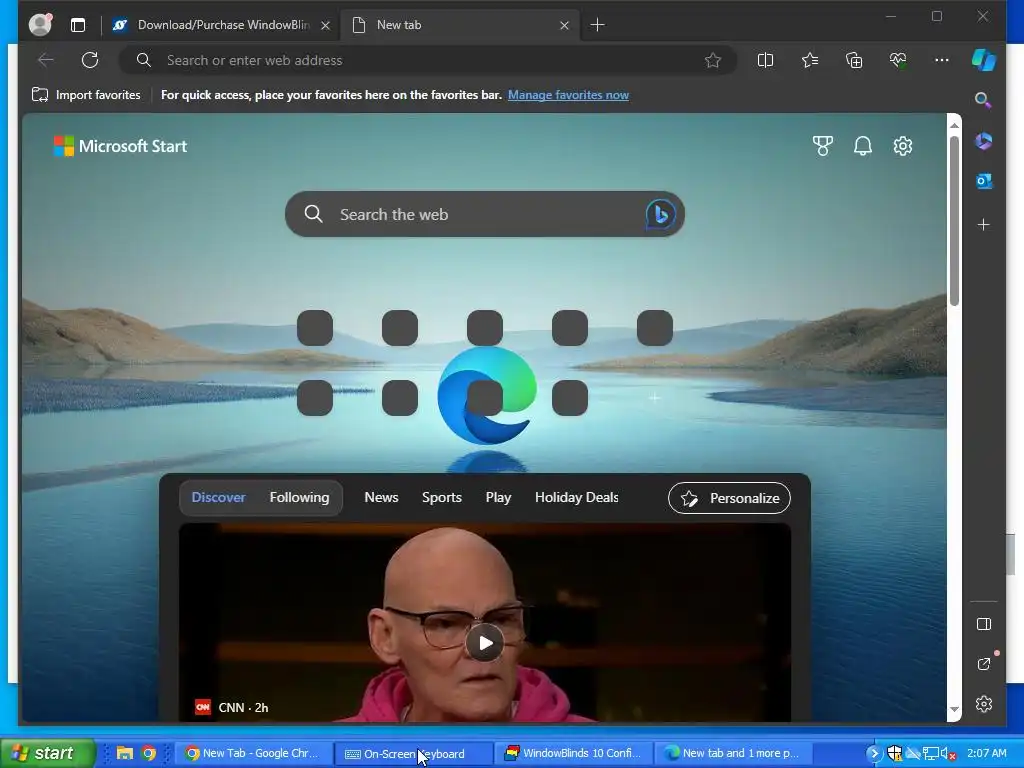
Task: Open sidebar settings gear
Action: pyautogui.click(x=984, y=703)
